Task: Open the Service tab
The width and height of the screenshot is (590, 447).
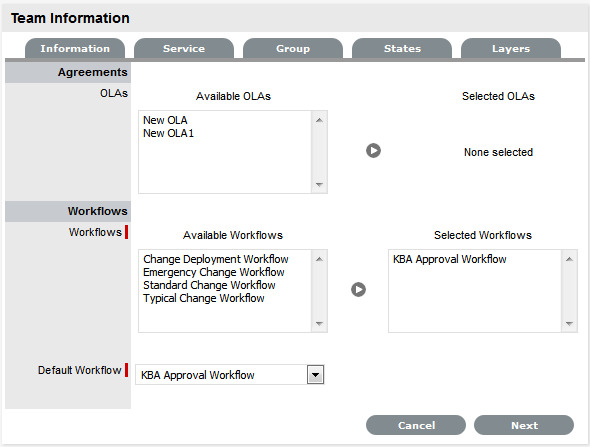Action: (x=184, y=49)
